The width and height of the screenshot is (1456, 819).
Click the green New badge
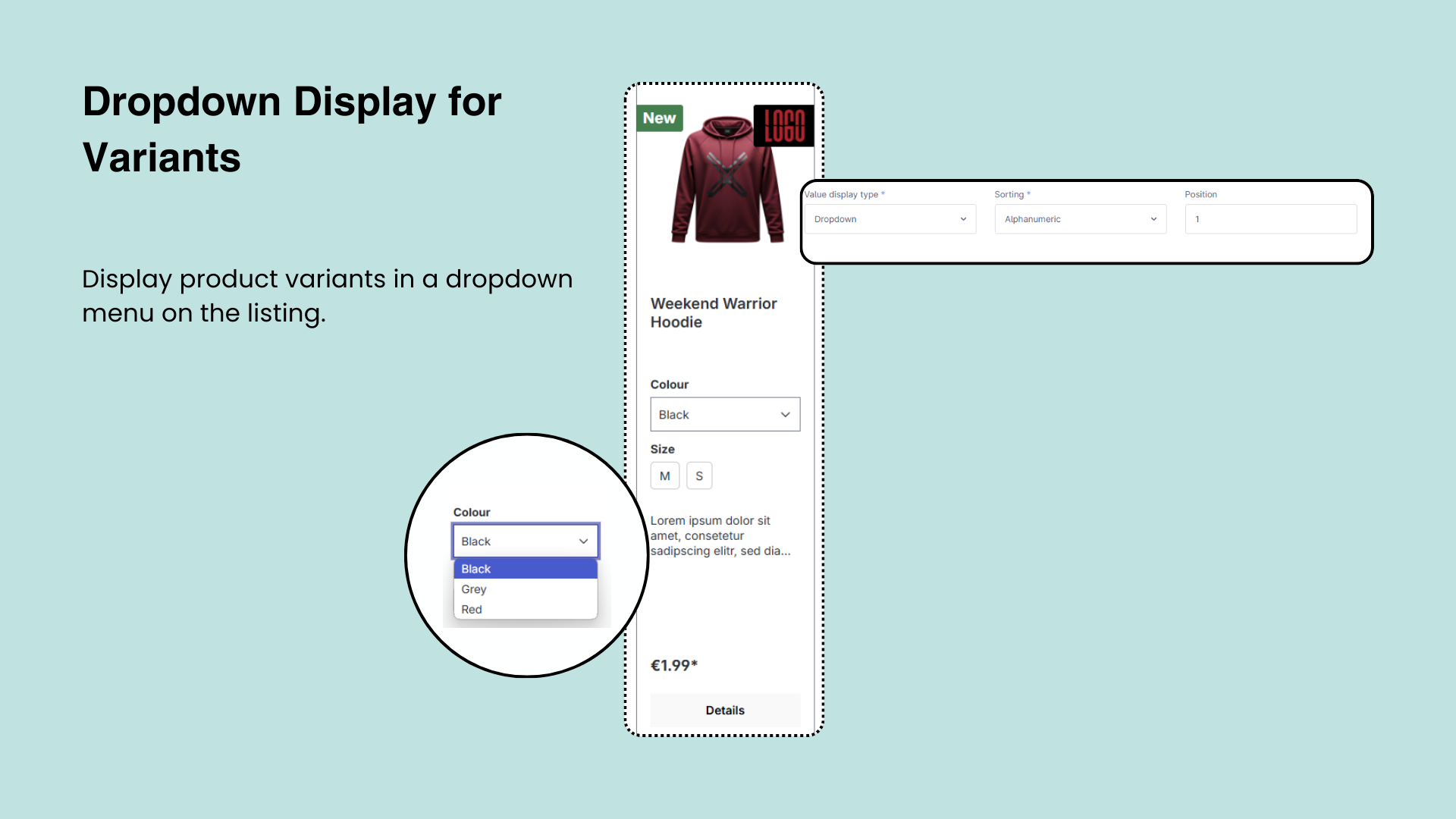click(659, 118)
